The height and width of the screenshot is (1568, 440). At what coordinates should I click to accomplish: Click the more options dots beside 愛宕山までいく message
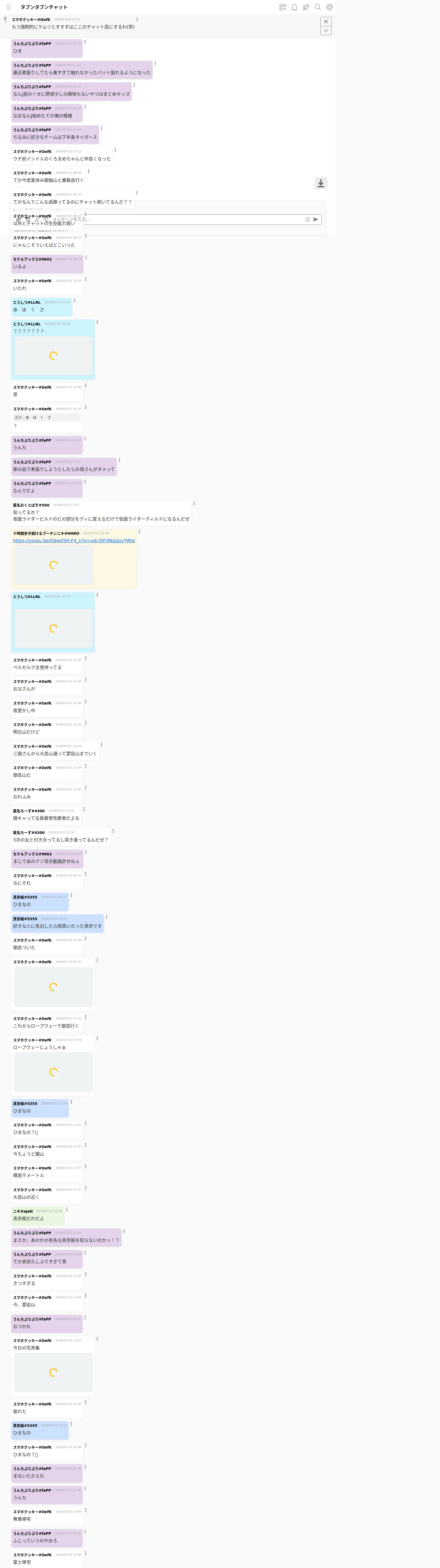(102, 745)
